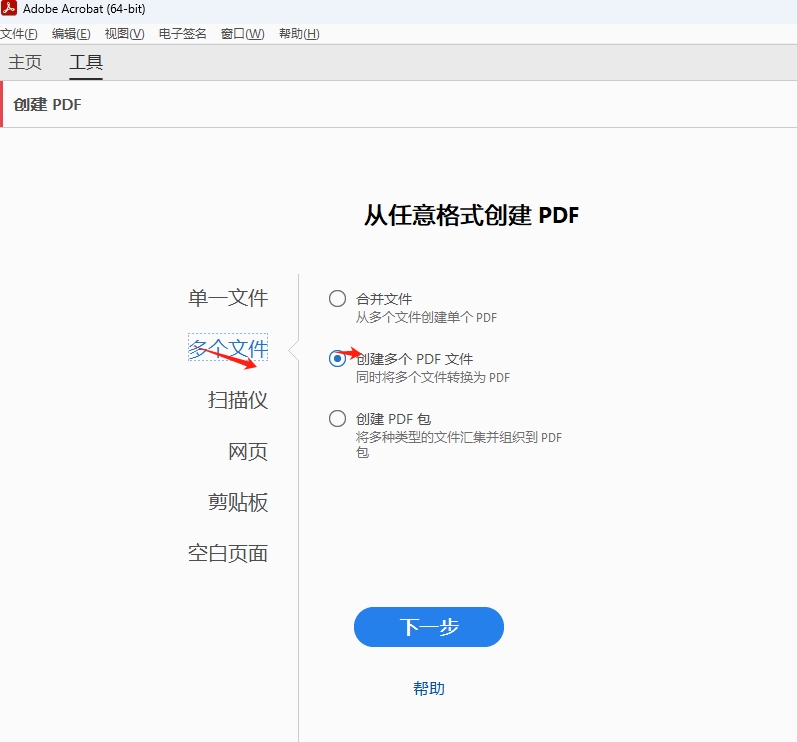Click the 帮助 link below 下一步
This screenshot has height=742, width=797.
(x=429, y=689)
